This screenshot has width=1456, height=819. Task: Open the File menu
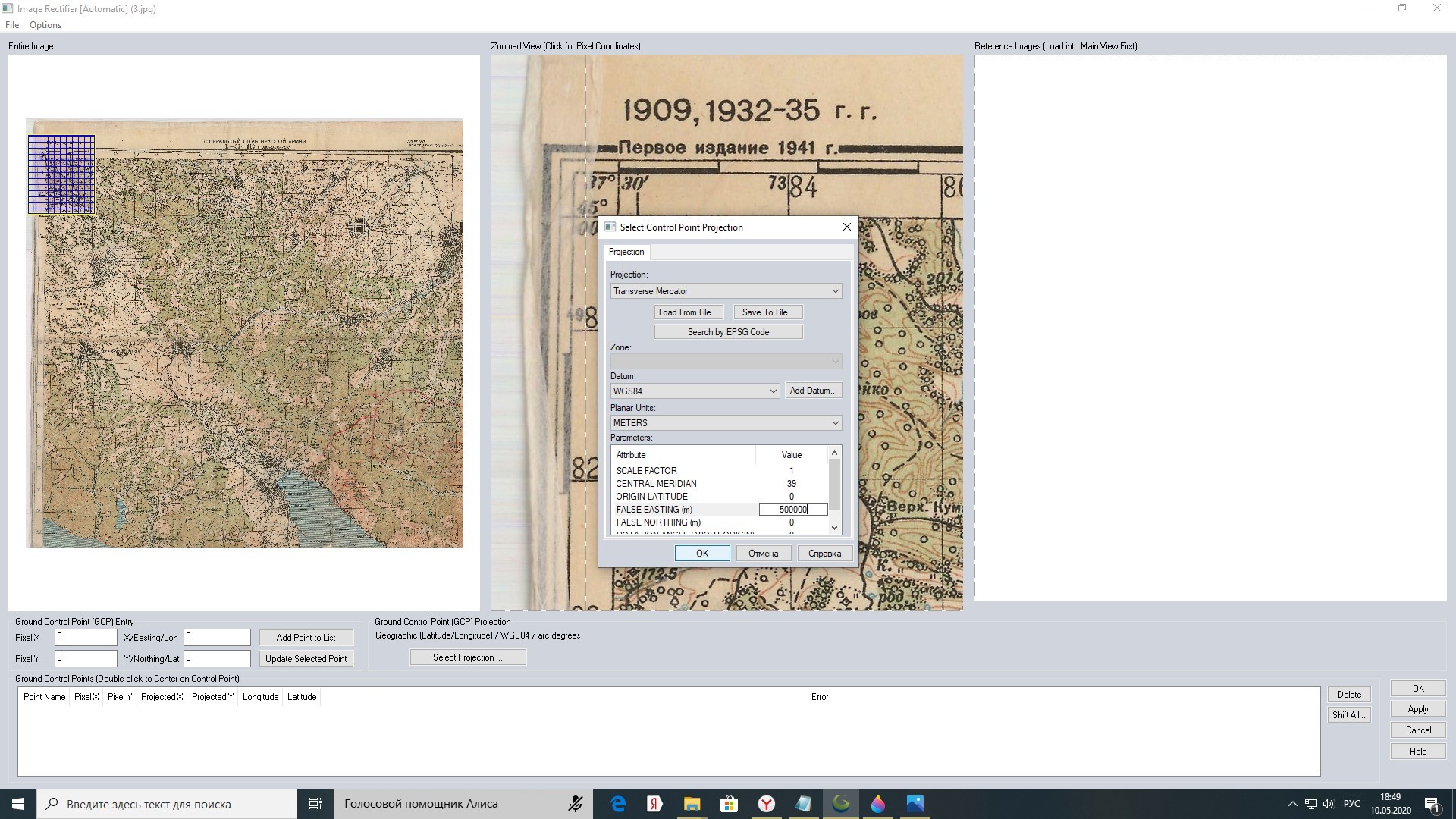point(12,25)
